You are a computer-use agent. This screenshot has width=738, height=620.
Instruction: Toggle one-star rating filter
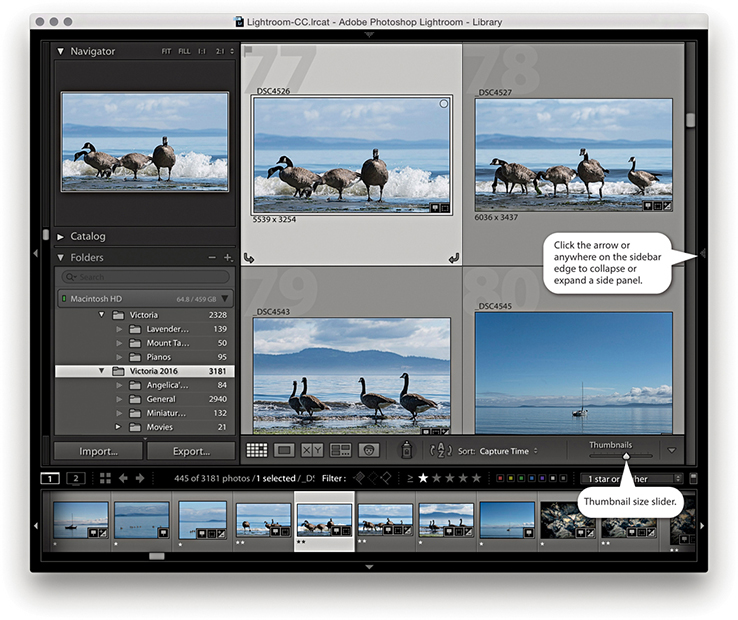pyautogui.click(x=423, y=479)
